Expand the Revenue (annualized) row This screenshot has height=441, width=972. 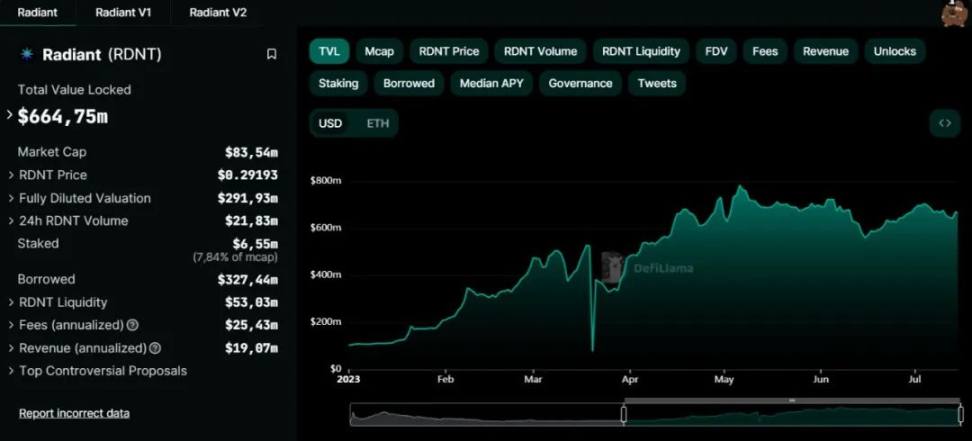pyautogui.click(x=11, y=348)
